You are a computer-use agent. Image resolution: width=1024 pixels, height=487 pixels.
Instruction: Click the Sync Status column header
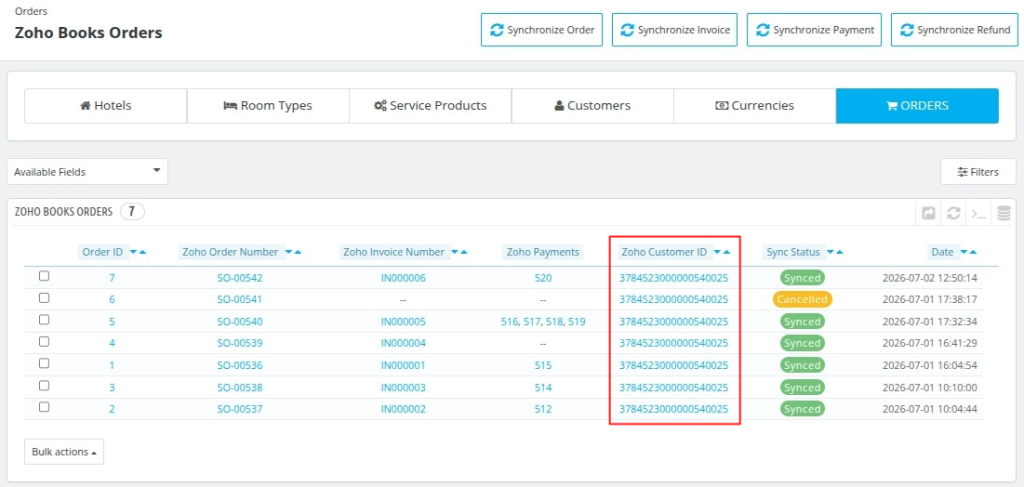point(792,252)
